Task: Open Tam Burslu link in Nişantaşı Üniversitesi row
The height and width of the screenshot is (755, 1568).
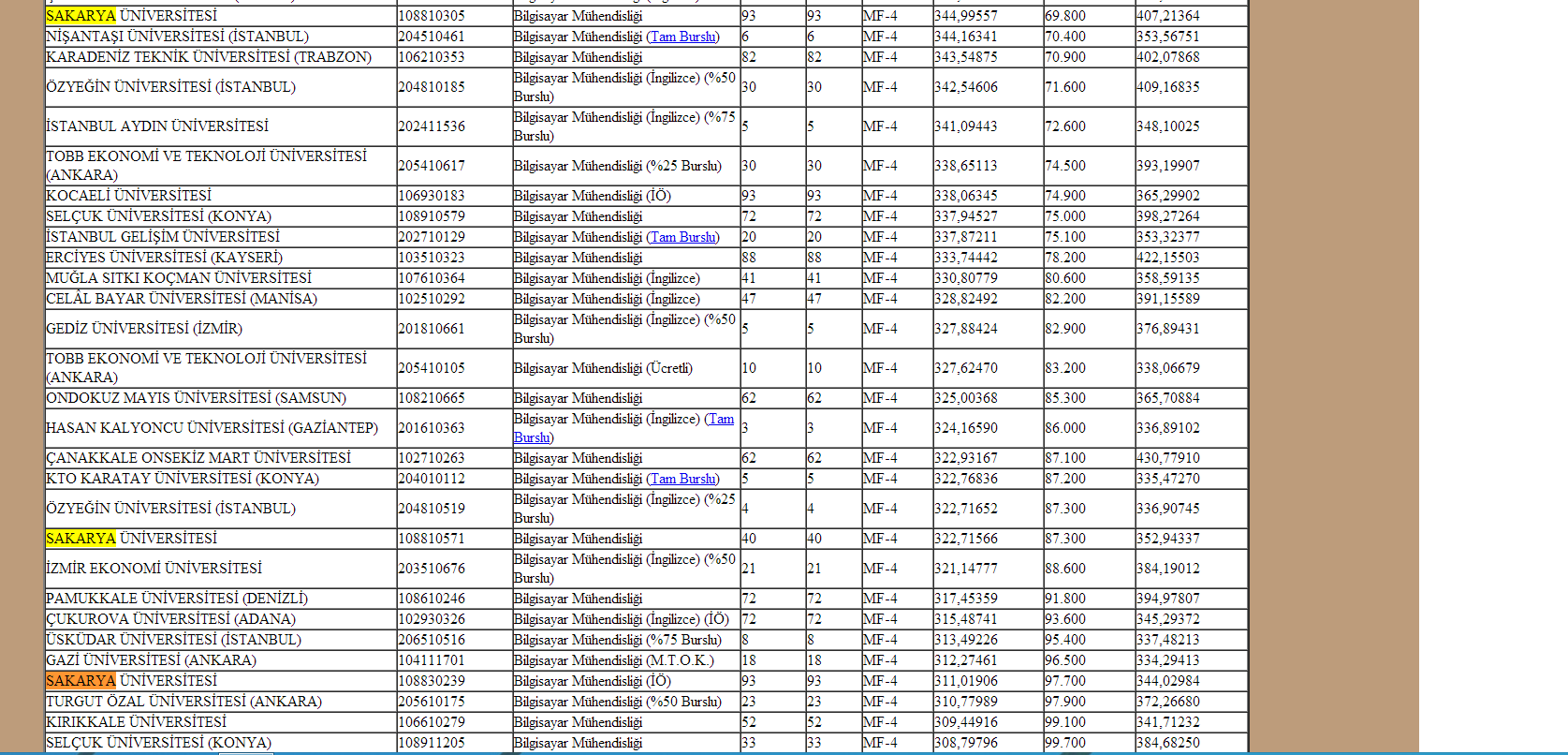Action: coord(683,37)
